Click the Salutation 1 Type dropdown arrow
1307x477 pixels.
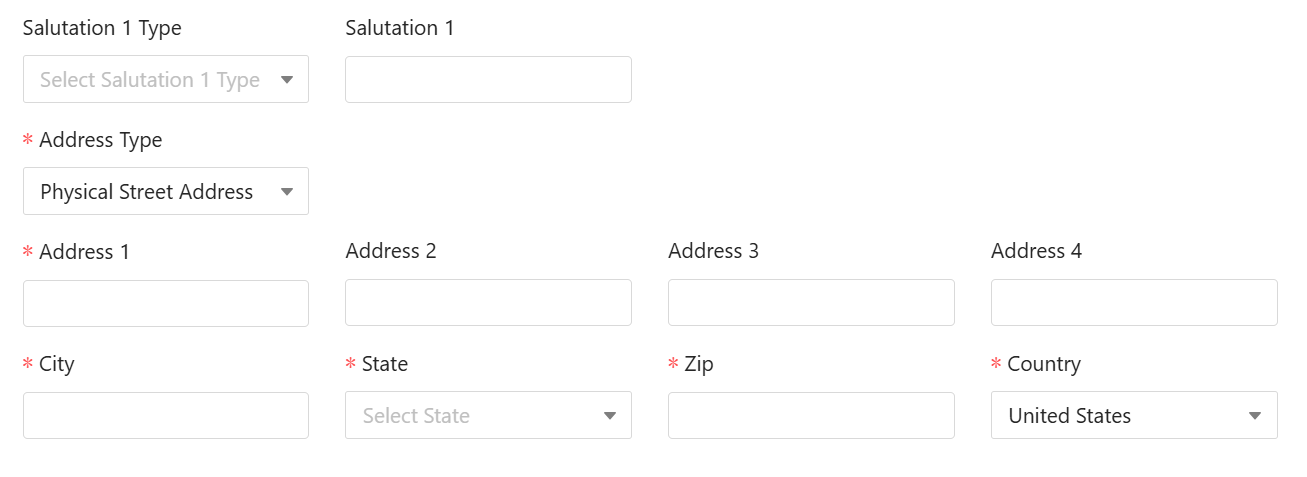(287, 80)
